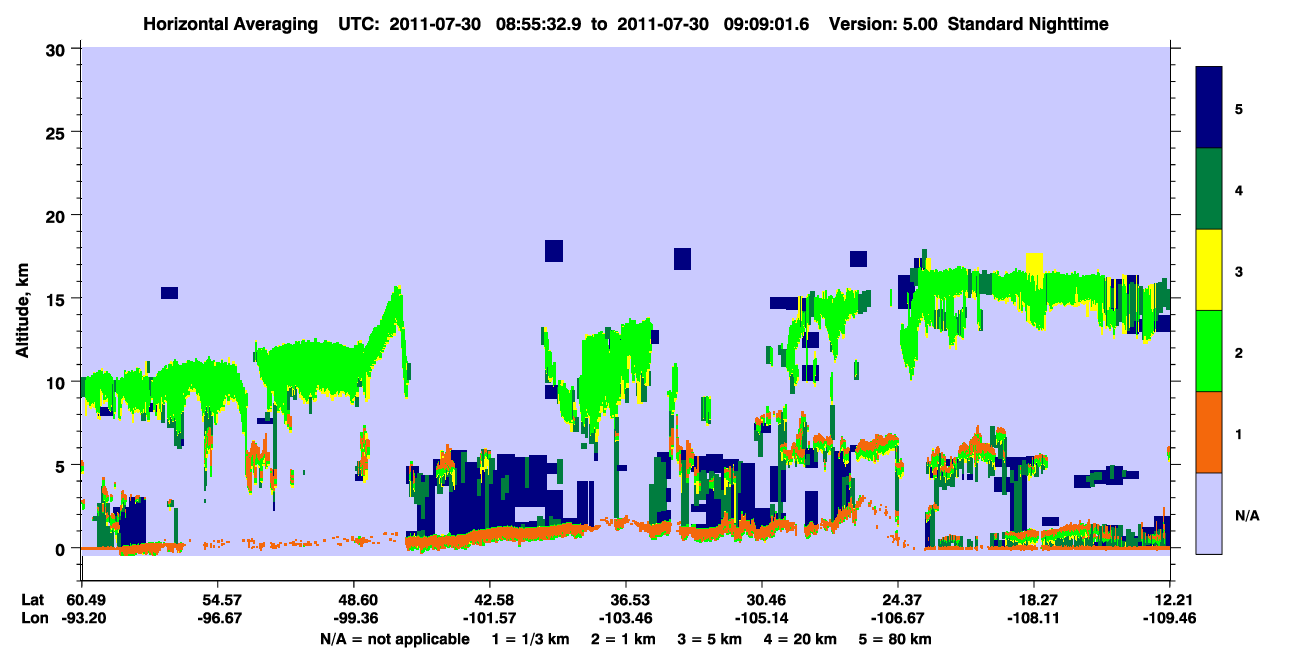
Task: Click legend text 'N/A = not applicable'
Action: click(x=394, y=639)
